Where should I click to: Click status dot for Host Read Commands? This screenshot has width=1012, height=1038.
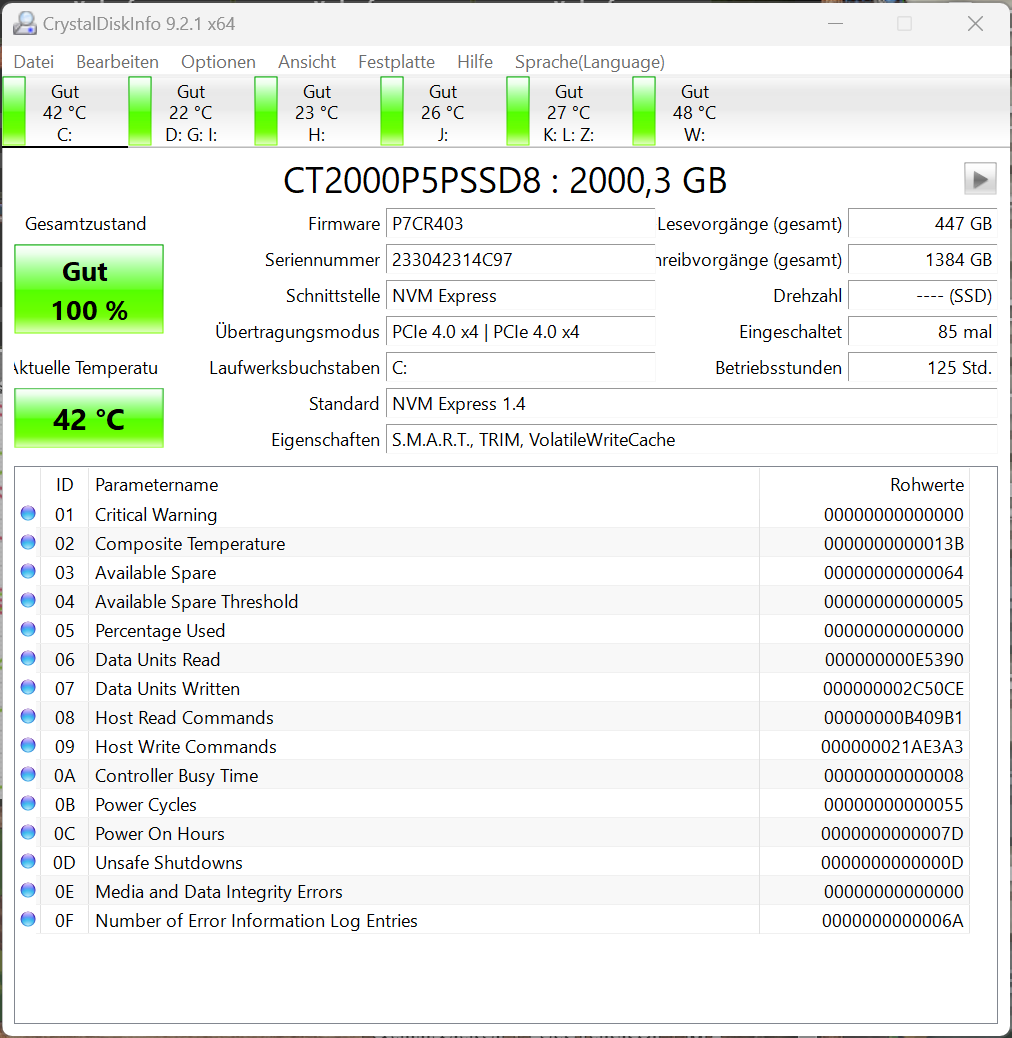(28, 716)
